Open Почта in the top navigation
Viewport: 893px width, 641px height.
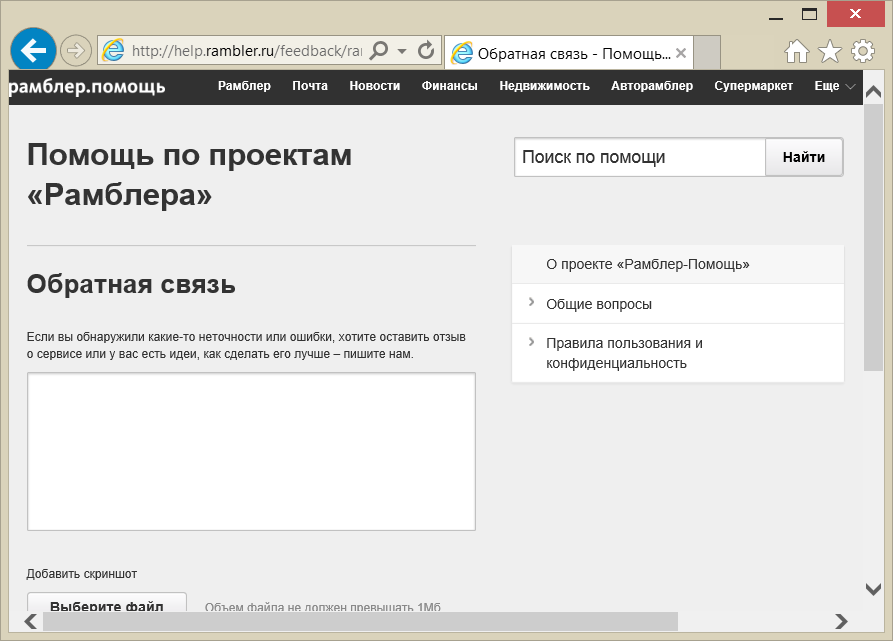coord(310,86)
